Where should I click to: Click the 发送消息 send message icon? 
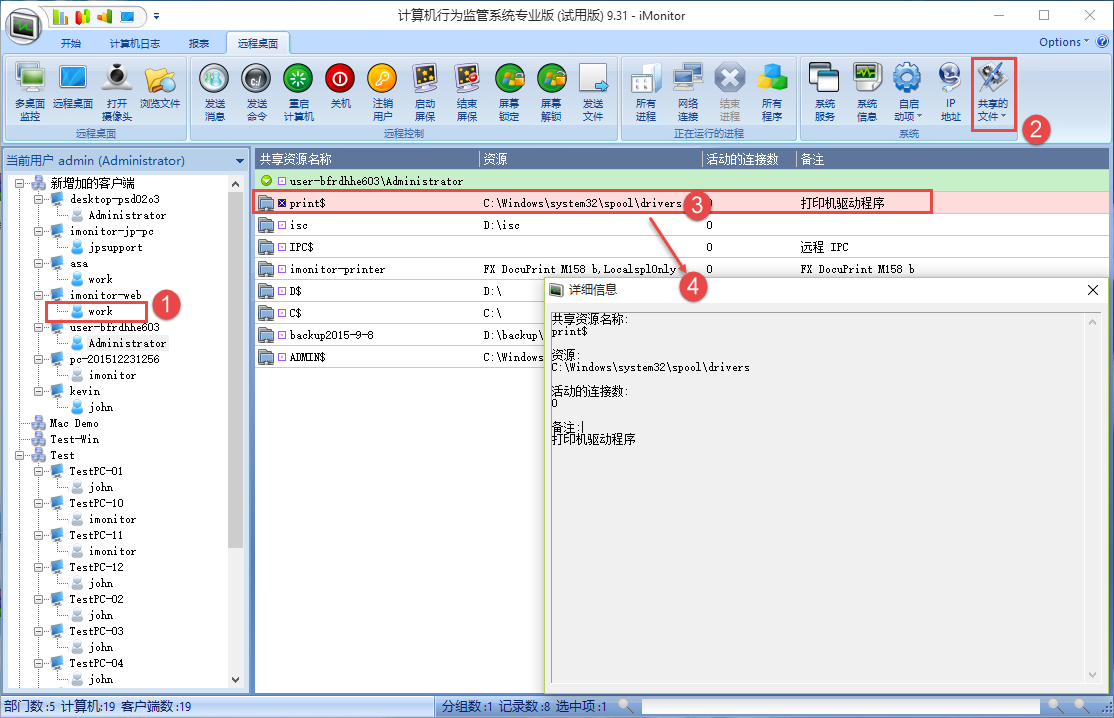[215, 89]
